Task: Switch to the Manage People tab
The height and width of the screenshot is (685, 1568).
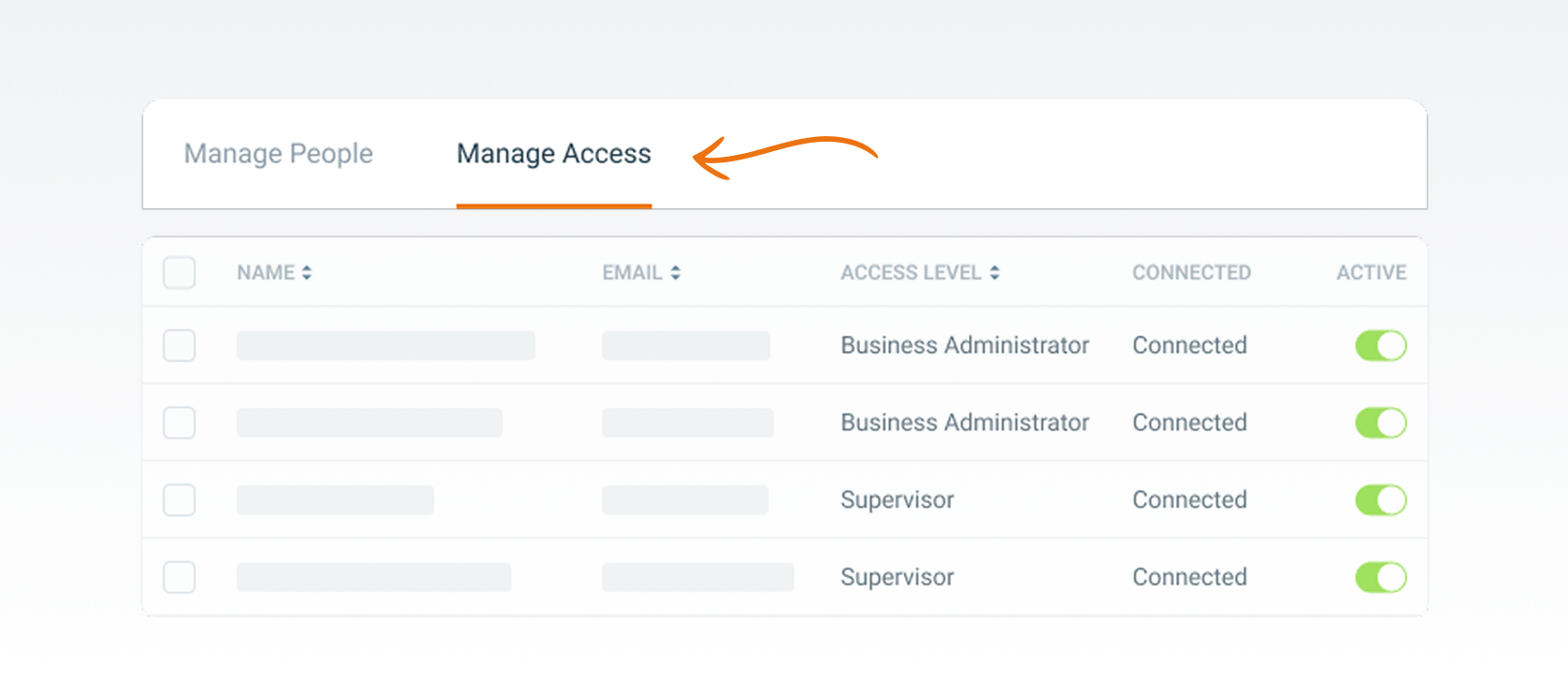Action: 279,154
